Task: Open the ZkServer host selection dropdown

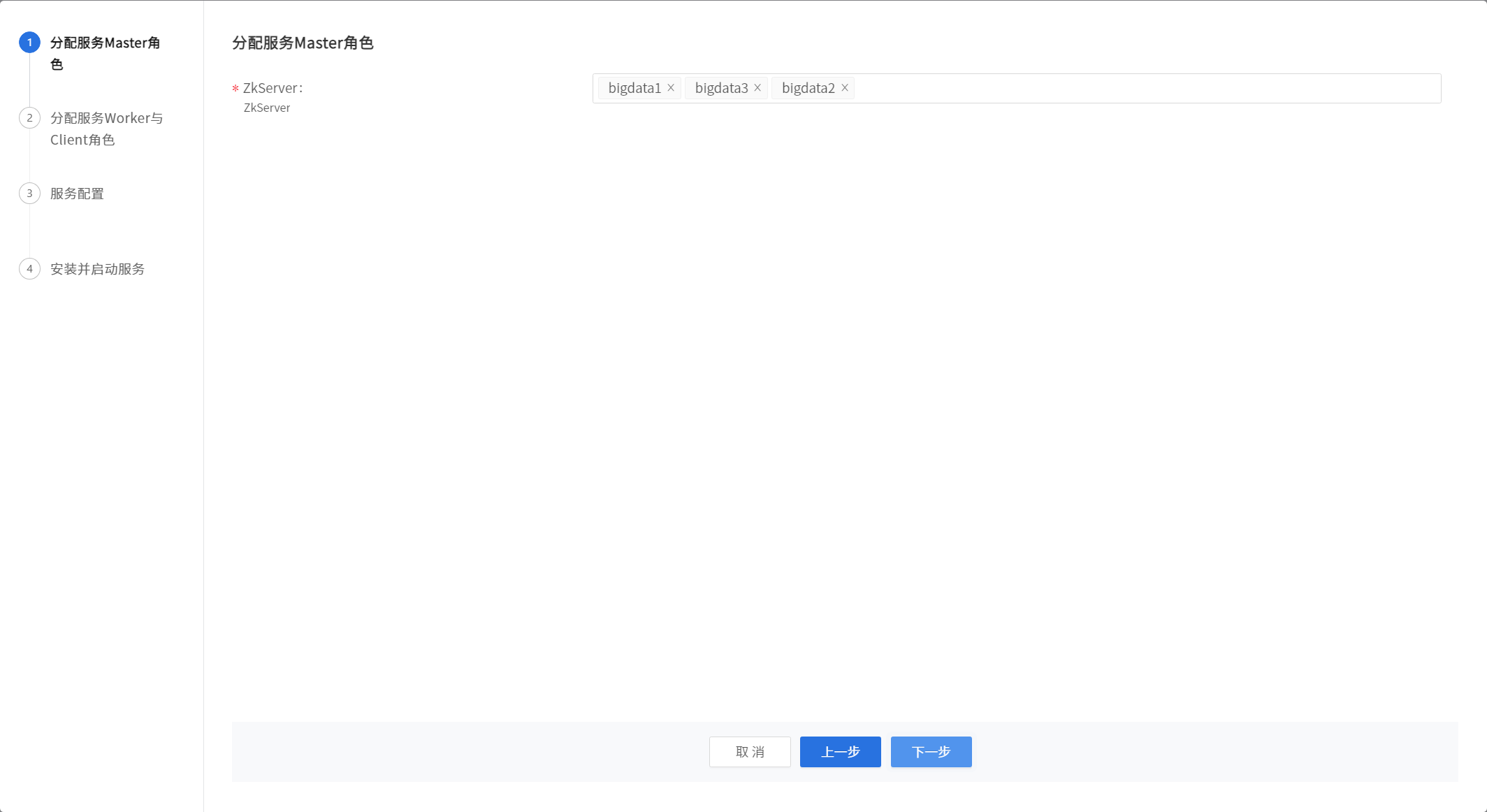Action: 1146,89
